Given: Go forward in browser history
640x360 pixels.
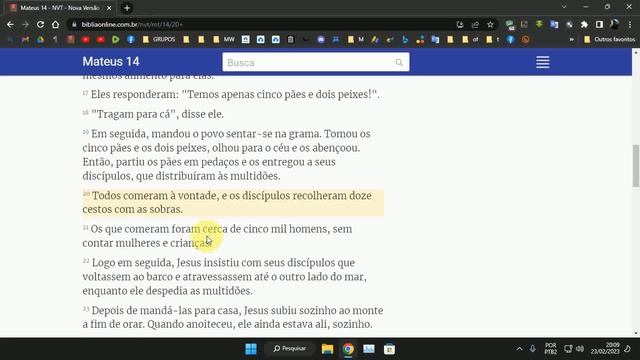Looking at the screenshot, I should tap(25, 24).
